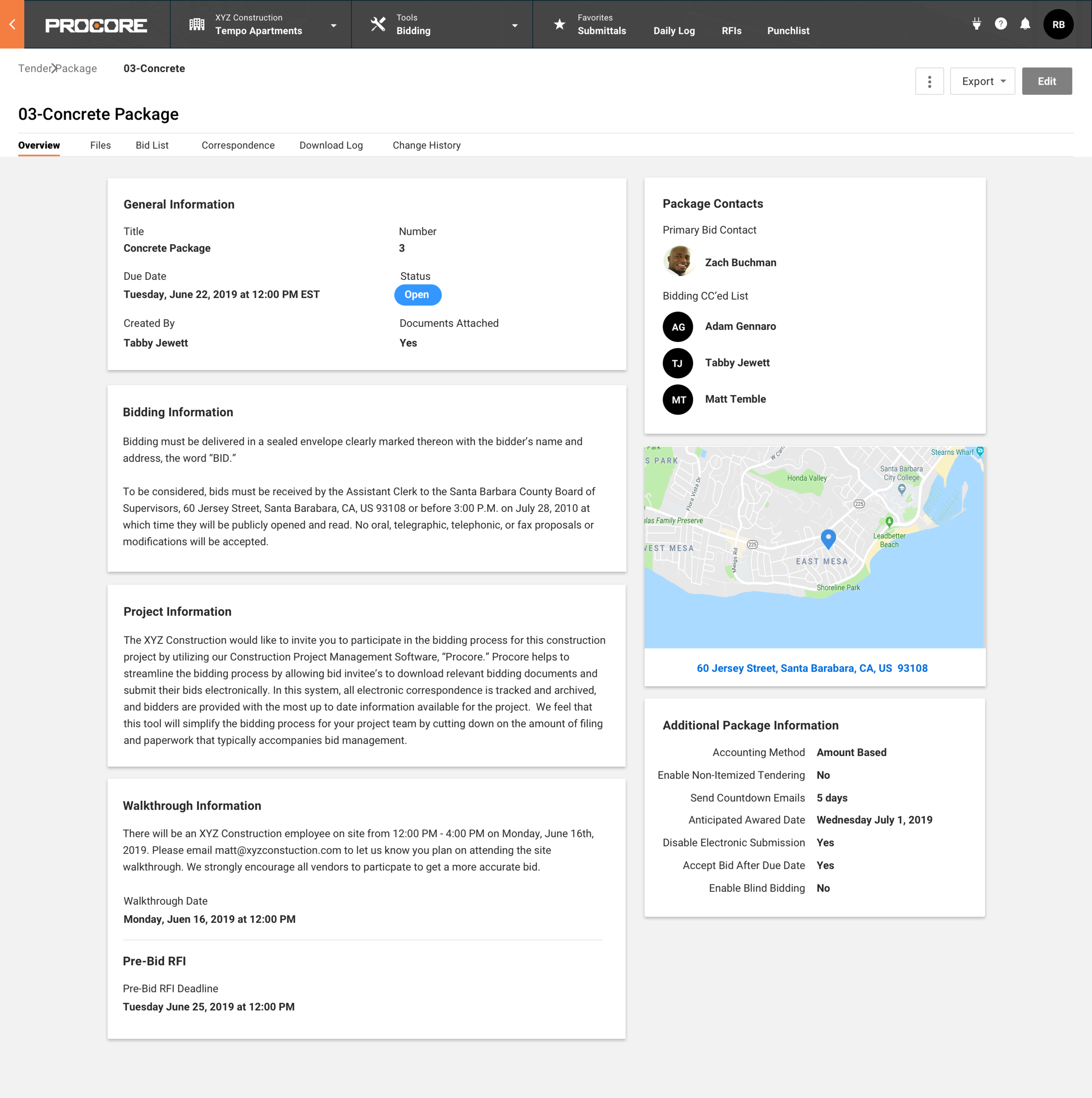Click Zach Buchman contact name
Image resolution: width=1092 pixels, height=1098 pixels.
(x=741, y=262)
